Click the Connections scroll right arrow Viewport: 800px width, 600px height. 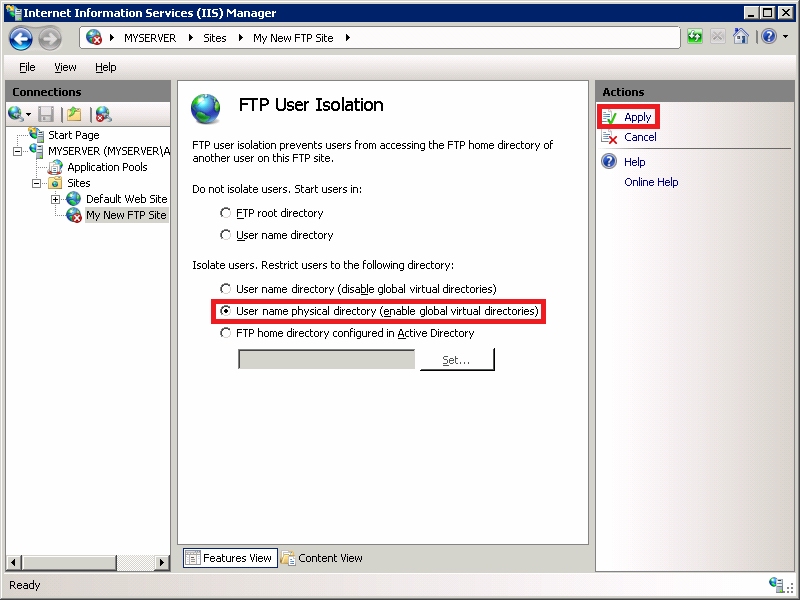(x=162, y=562)
